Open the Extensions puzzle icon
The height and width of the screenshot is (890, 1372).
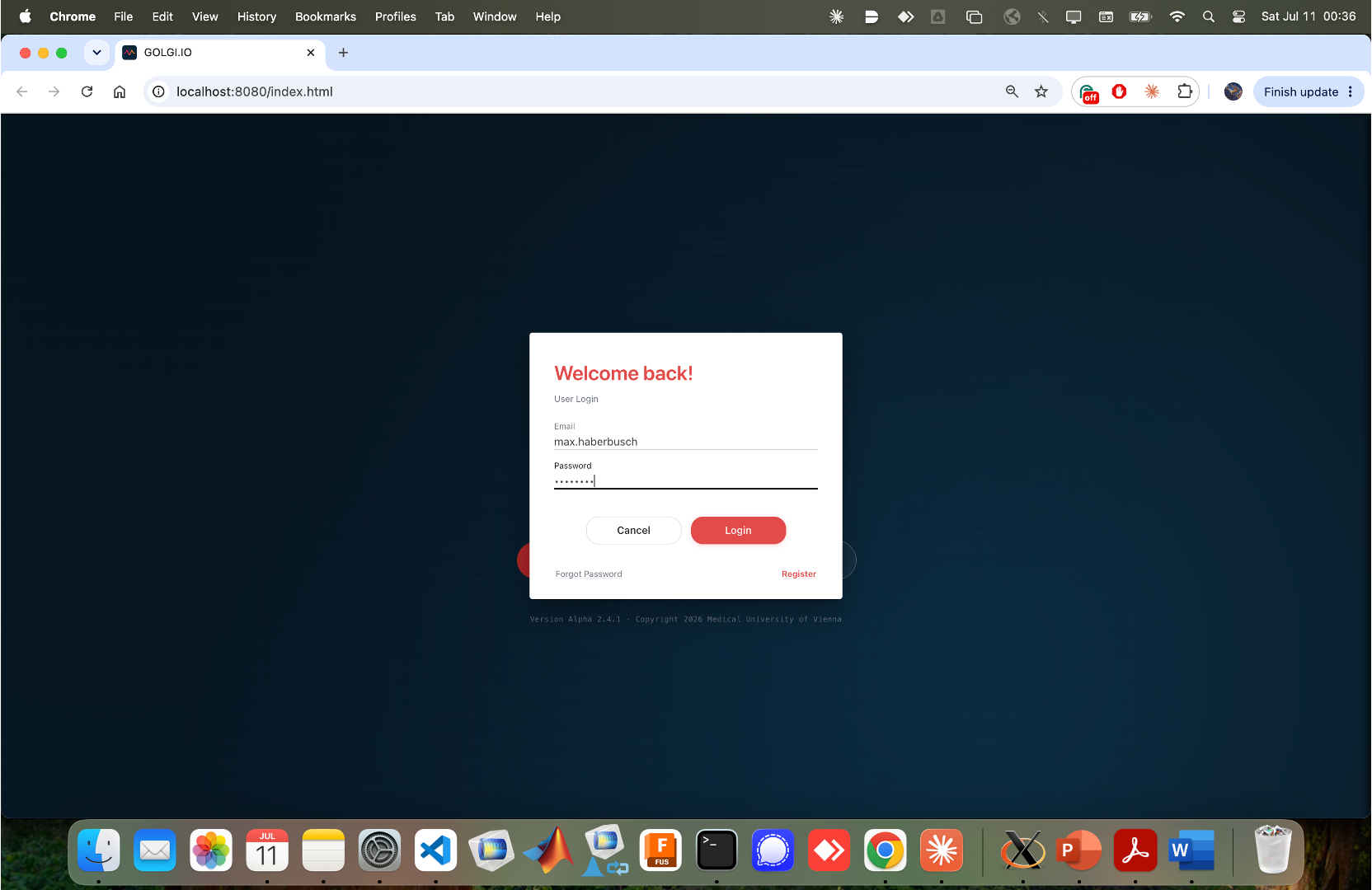[x=1185, y=91]
